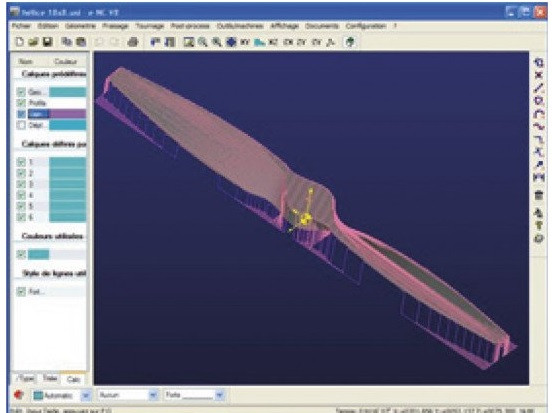Open the Fichier menu
The width and height of the screenshot is (552, 413).
[21, 26]
